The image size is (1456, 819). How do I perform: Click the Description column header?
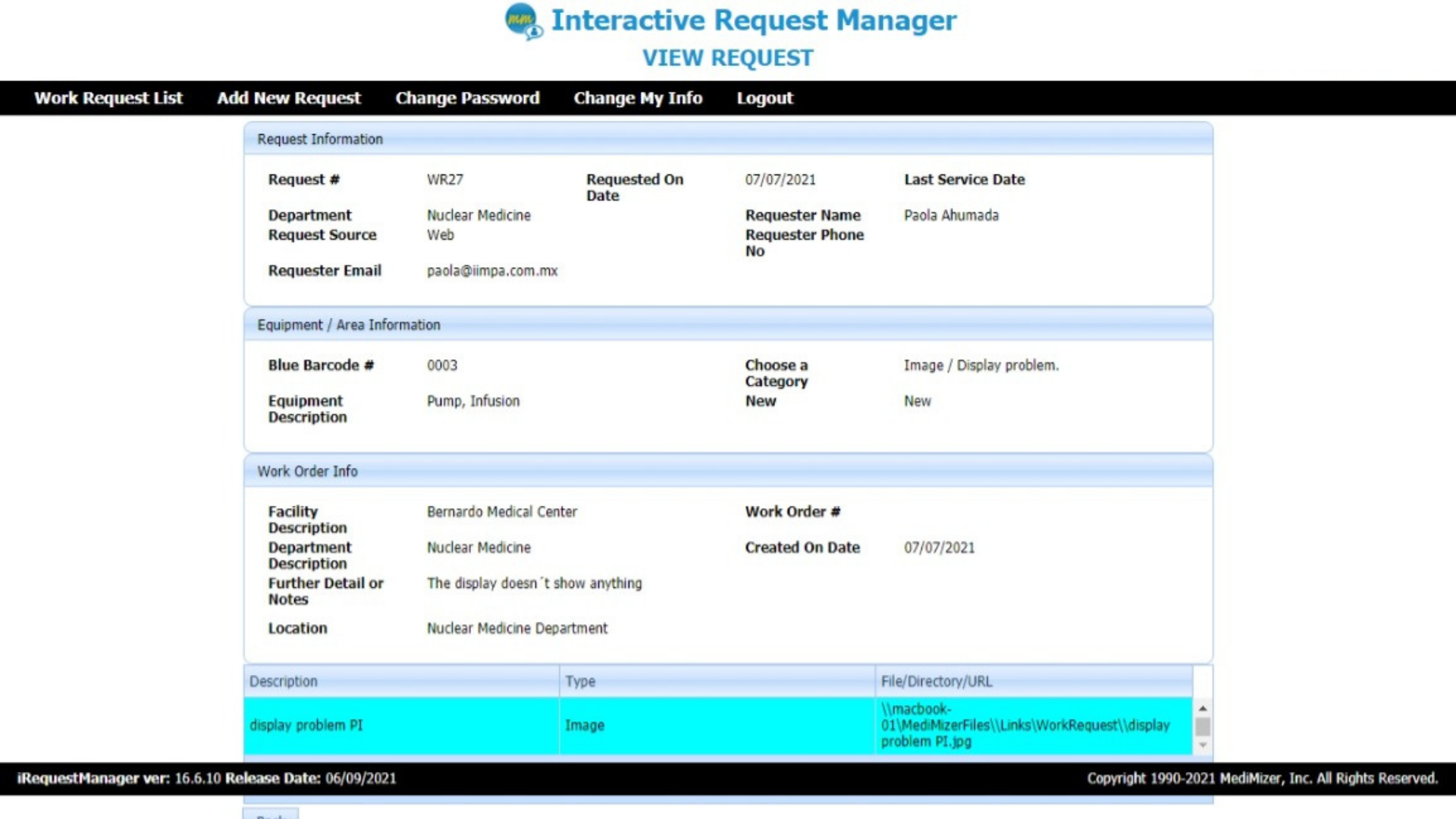[x=284, y=681]
